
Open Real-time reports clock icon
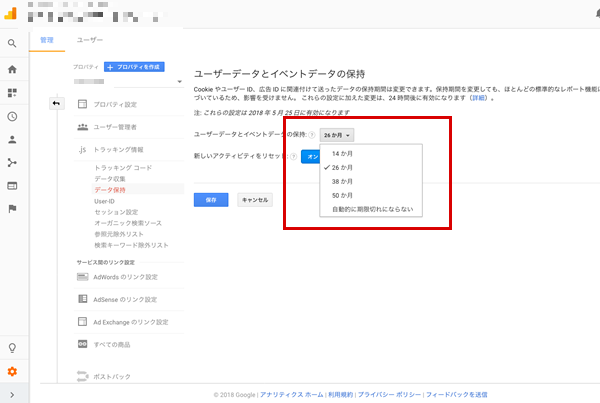pos(12,117)
